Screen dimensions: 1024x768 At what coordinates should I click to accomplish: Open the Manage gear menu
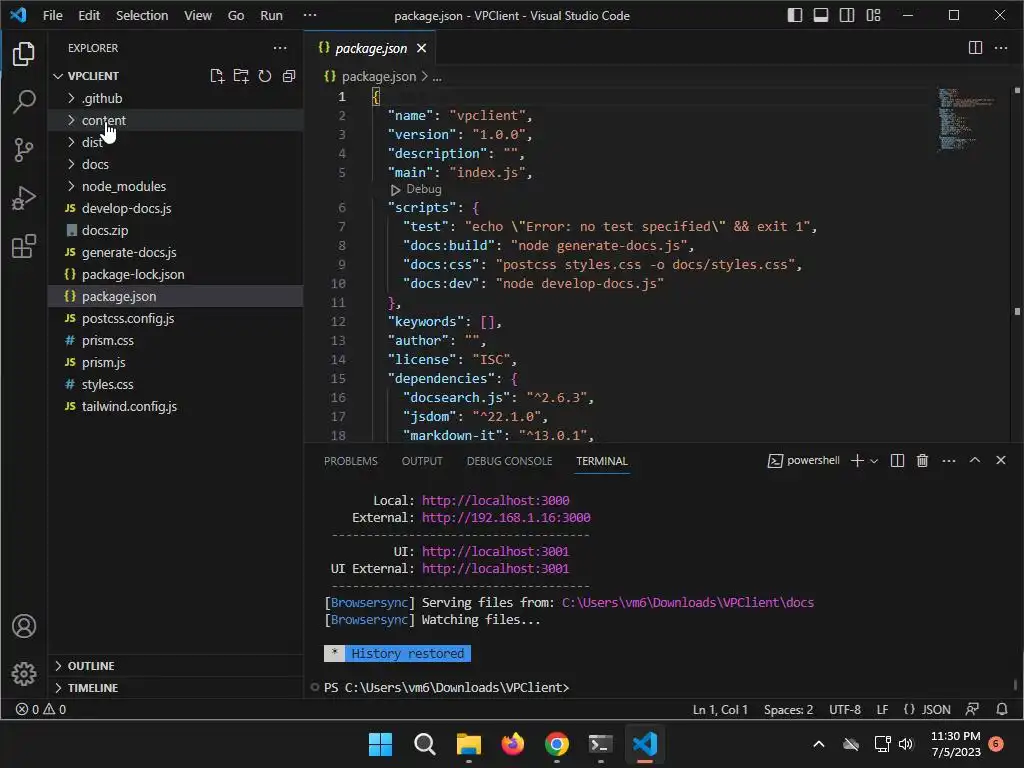pos(24,673)
